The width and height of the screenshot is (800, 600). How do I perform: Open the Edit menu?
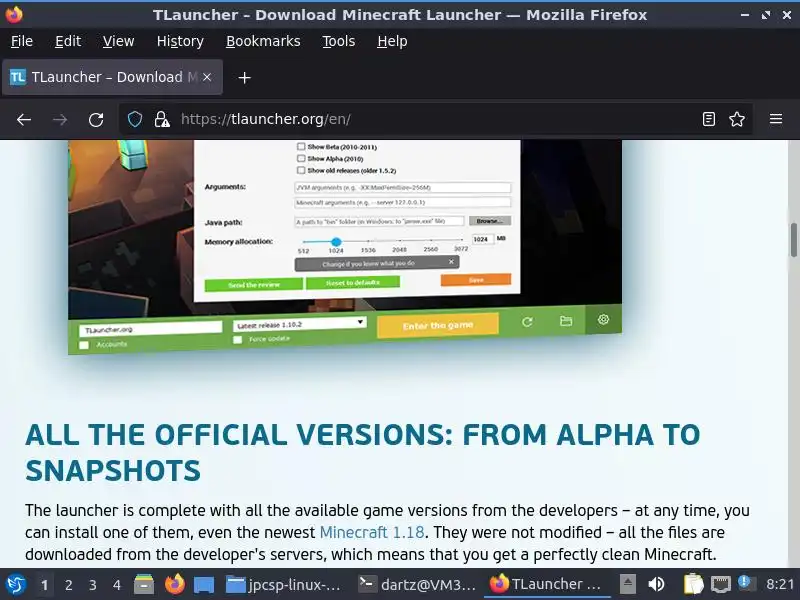(68, 41)
